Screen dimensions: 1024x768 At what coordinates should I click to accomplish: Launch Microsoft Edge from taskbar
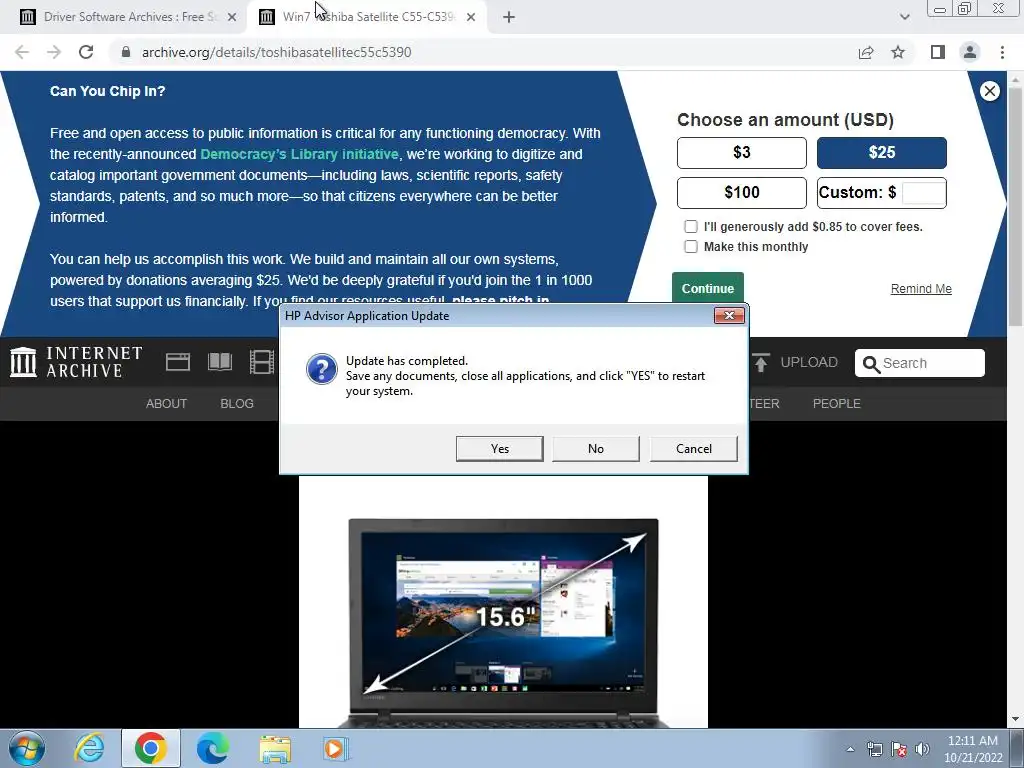pos(213,748)
